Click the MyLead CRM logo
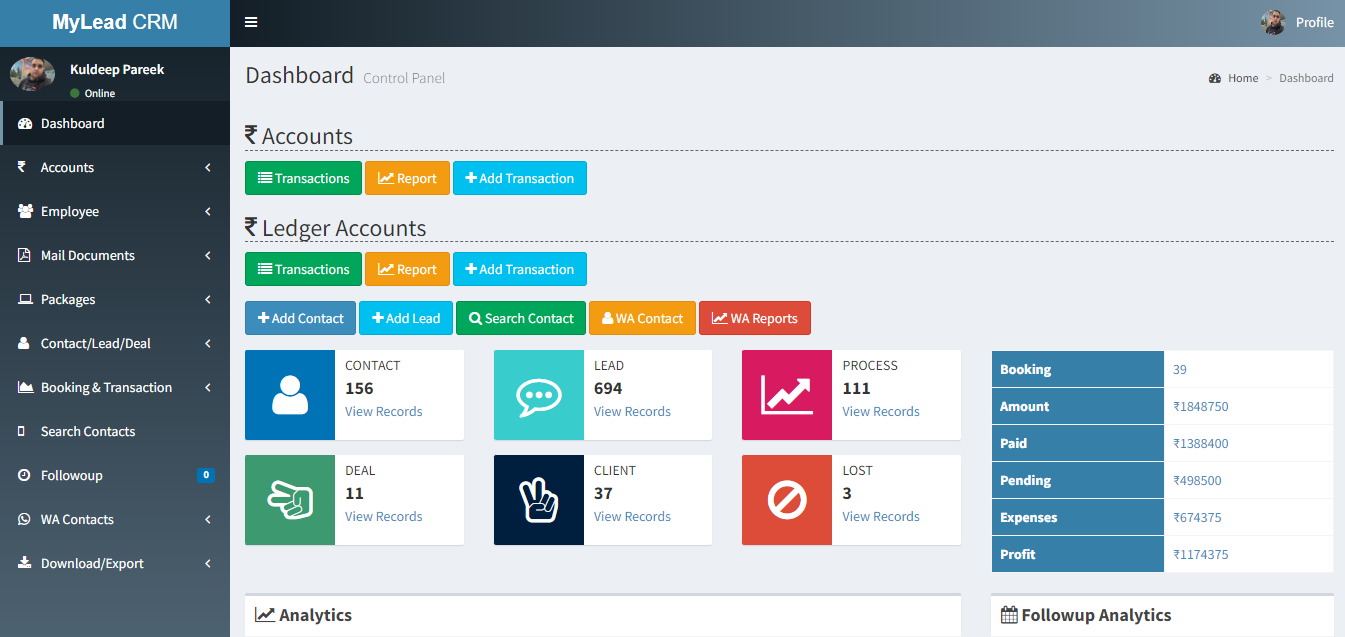Viewport: 1345px width, 637px height. [x=115, y=22]
